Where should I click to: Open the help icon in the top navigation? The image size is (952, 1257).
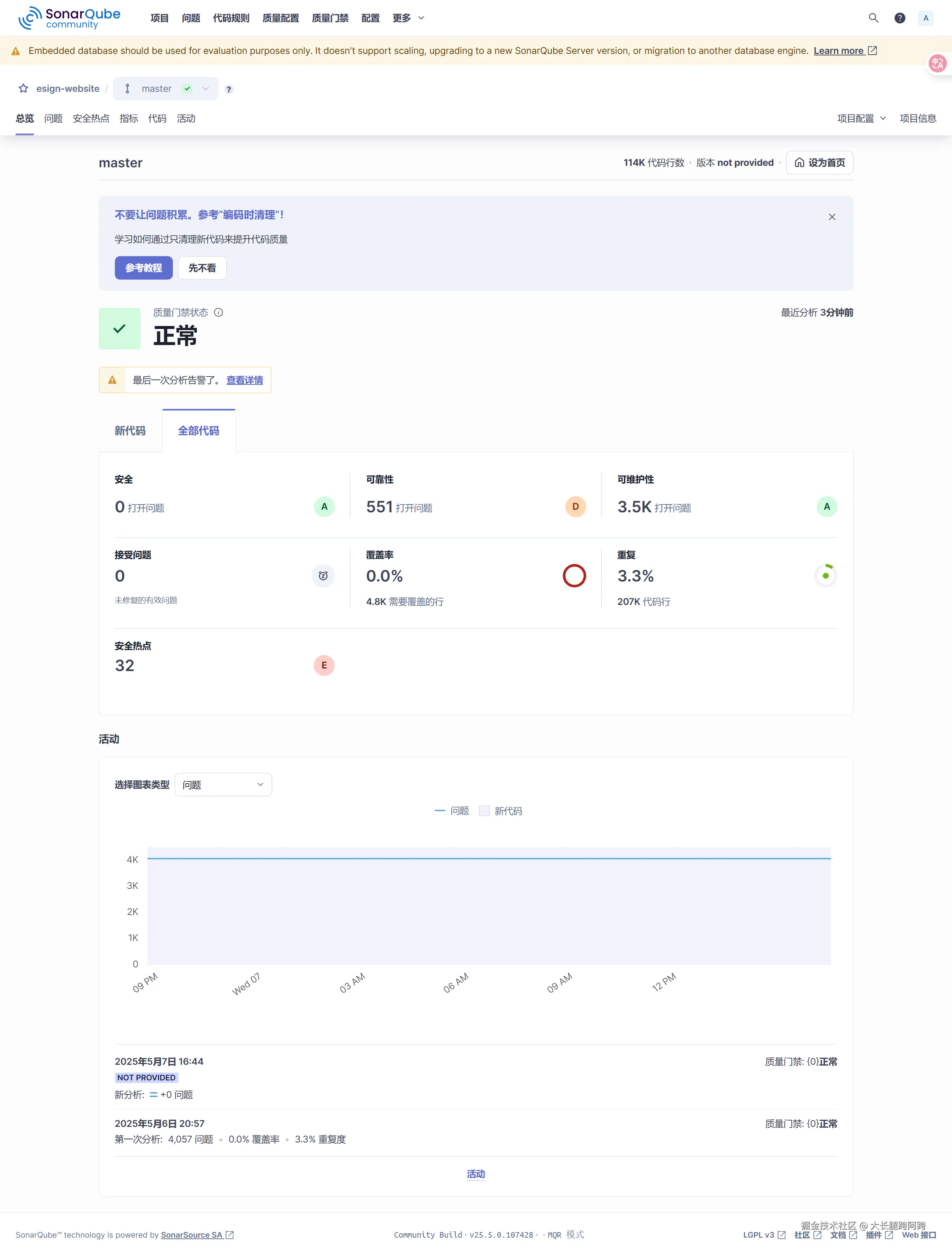[x=900, y=17]
